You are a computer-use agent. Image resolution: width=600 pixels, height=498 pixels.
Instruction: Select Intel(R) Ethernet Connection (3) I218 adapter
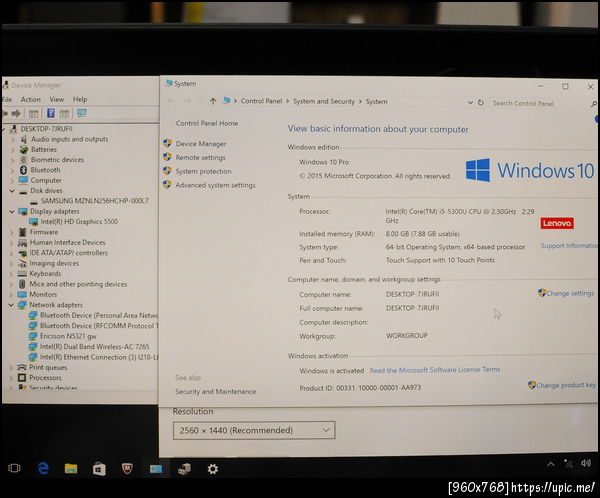[99, 357]
